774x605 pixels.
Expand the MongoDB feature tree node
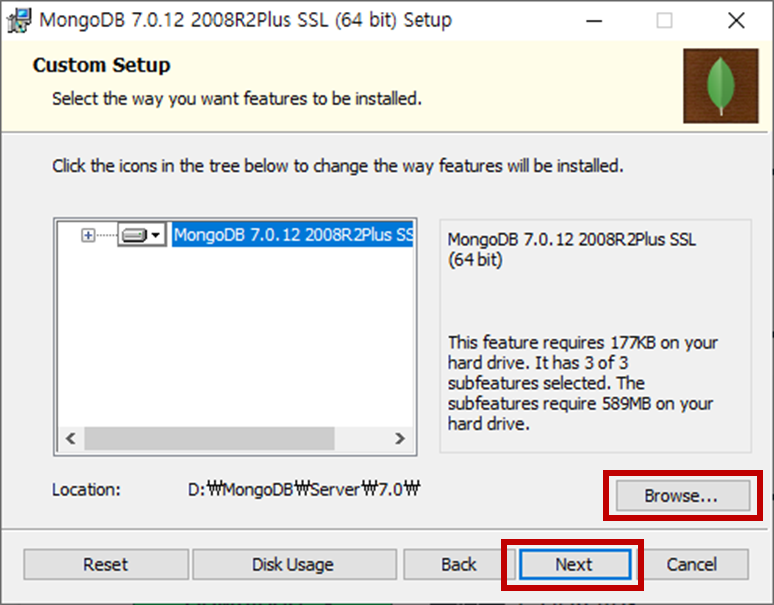88,235
